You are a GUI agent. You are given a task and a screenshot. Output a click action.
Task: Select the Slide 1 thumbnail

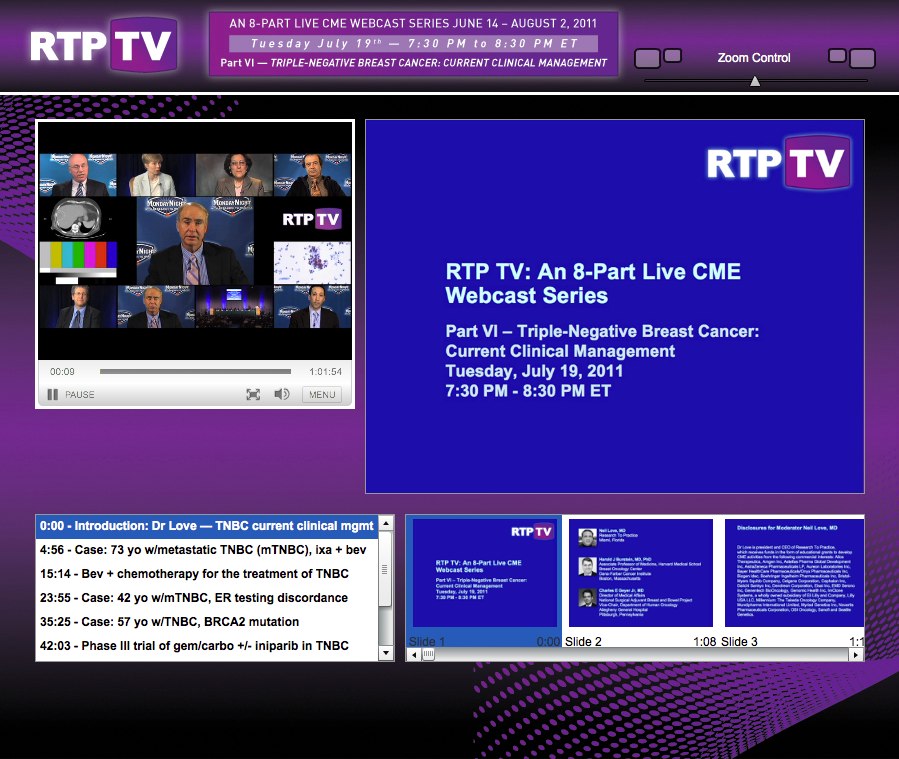[x=484, y=582]
